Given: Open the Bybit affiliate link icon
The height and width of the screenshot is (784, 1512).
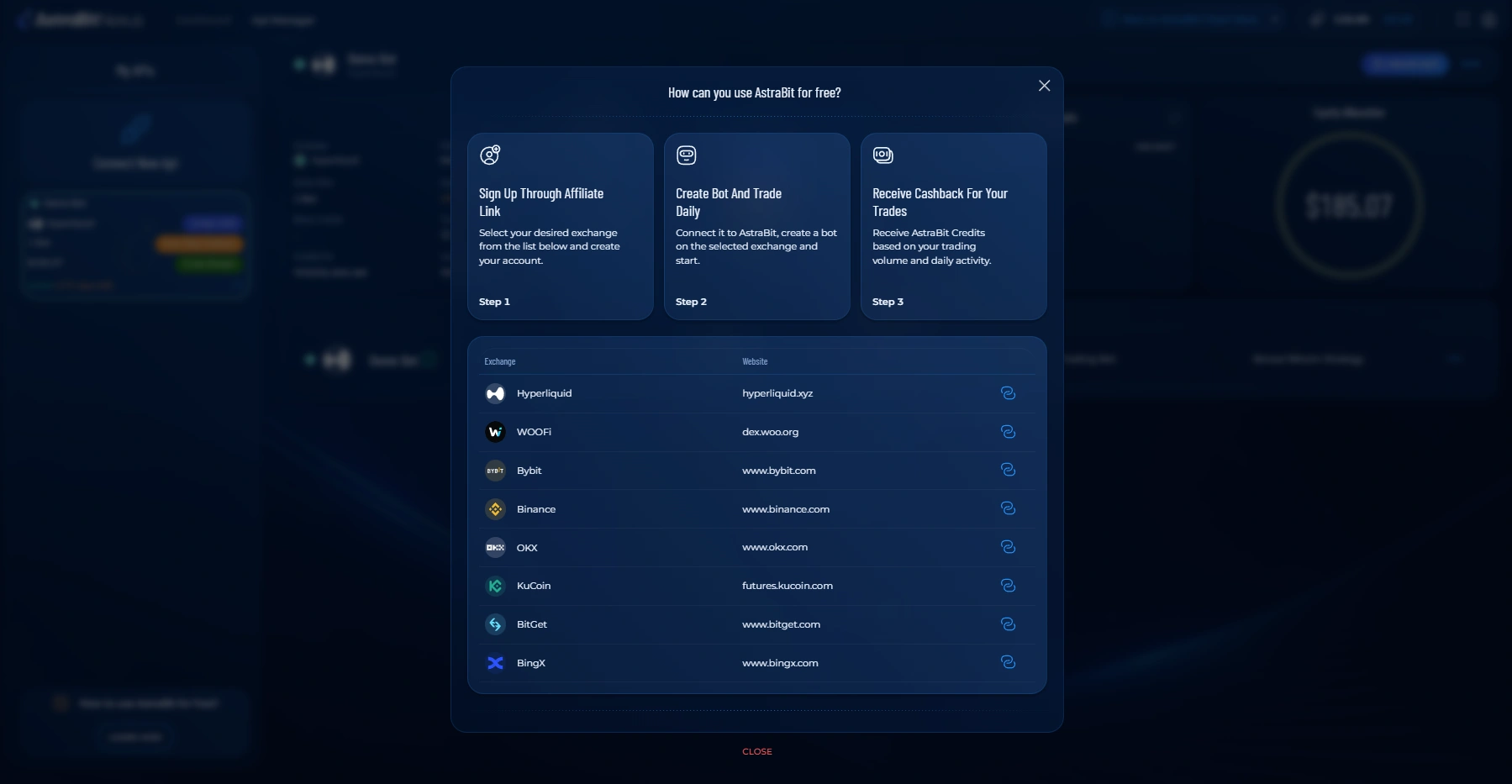Looking at the screenshot, I should pos(1008,470).
